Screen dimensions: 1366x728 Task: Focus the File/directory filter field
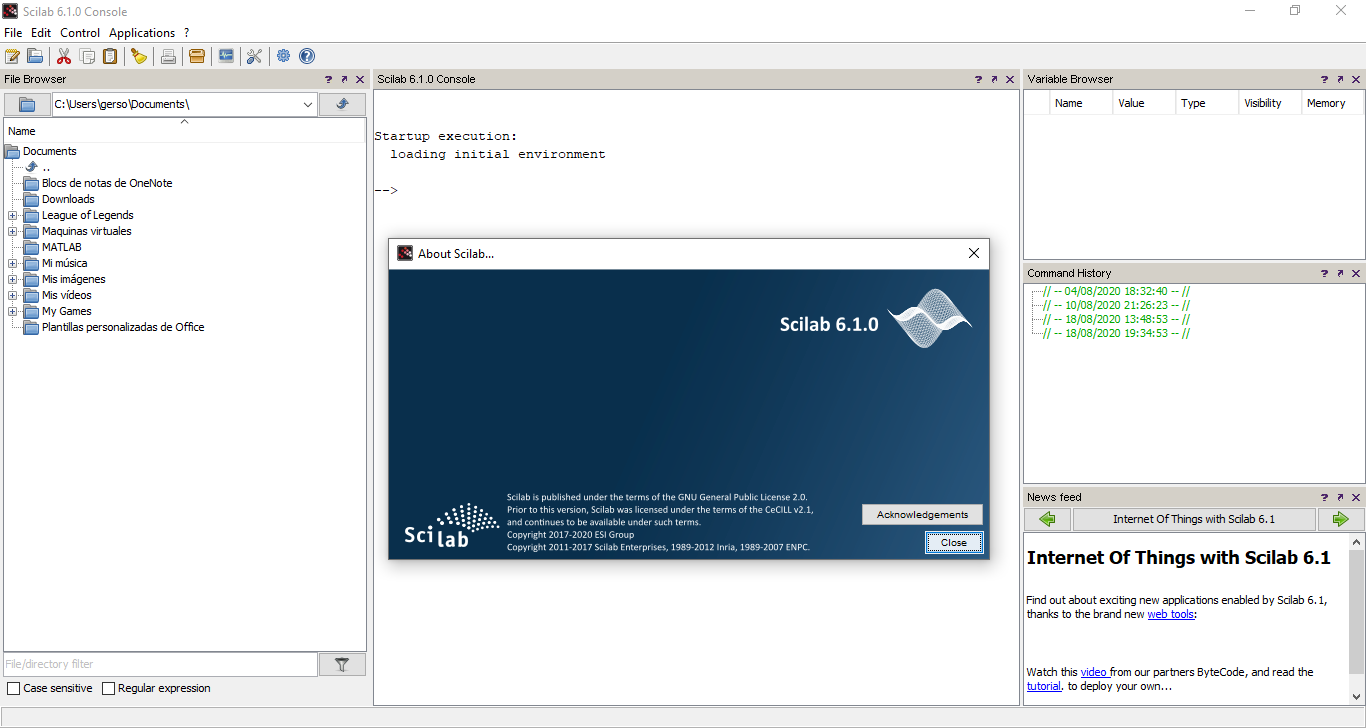click(x=160, y=664)
